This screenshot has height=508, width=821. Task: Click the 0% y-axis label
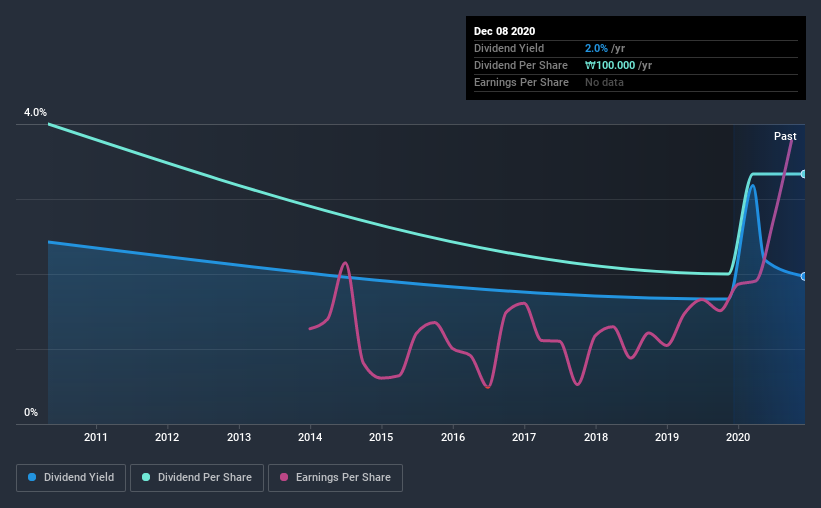[31, 412]
